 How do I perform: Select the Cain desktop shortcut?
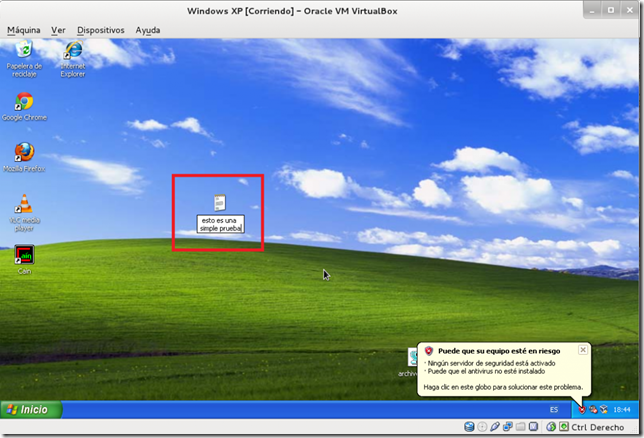(x=24, y=259)
